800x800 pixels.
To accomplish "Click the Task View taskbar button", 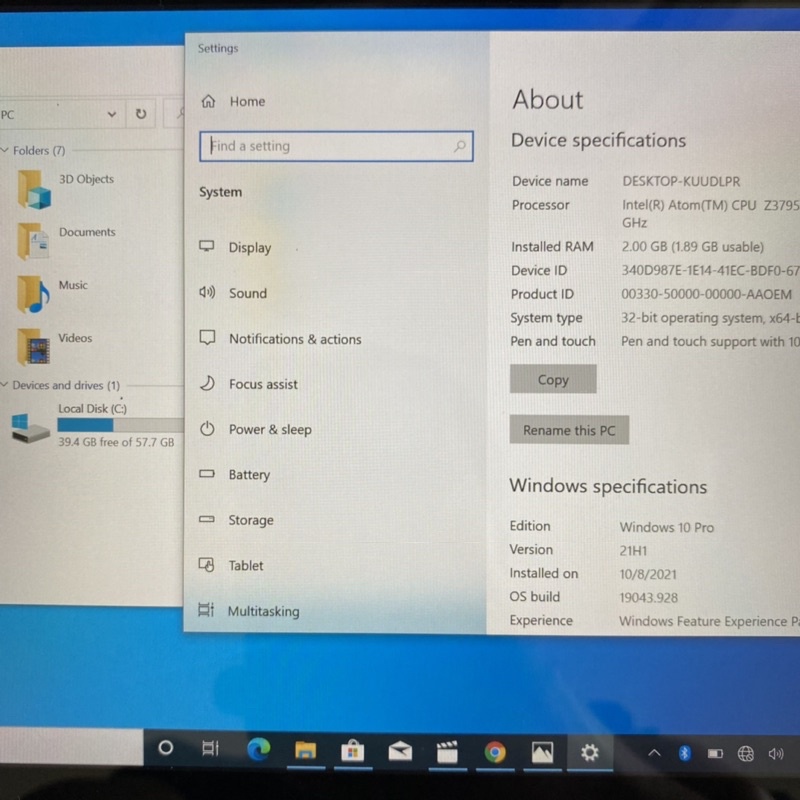I will tap(211, 748).
